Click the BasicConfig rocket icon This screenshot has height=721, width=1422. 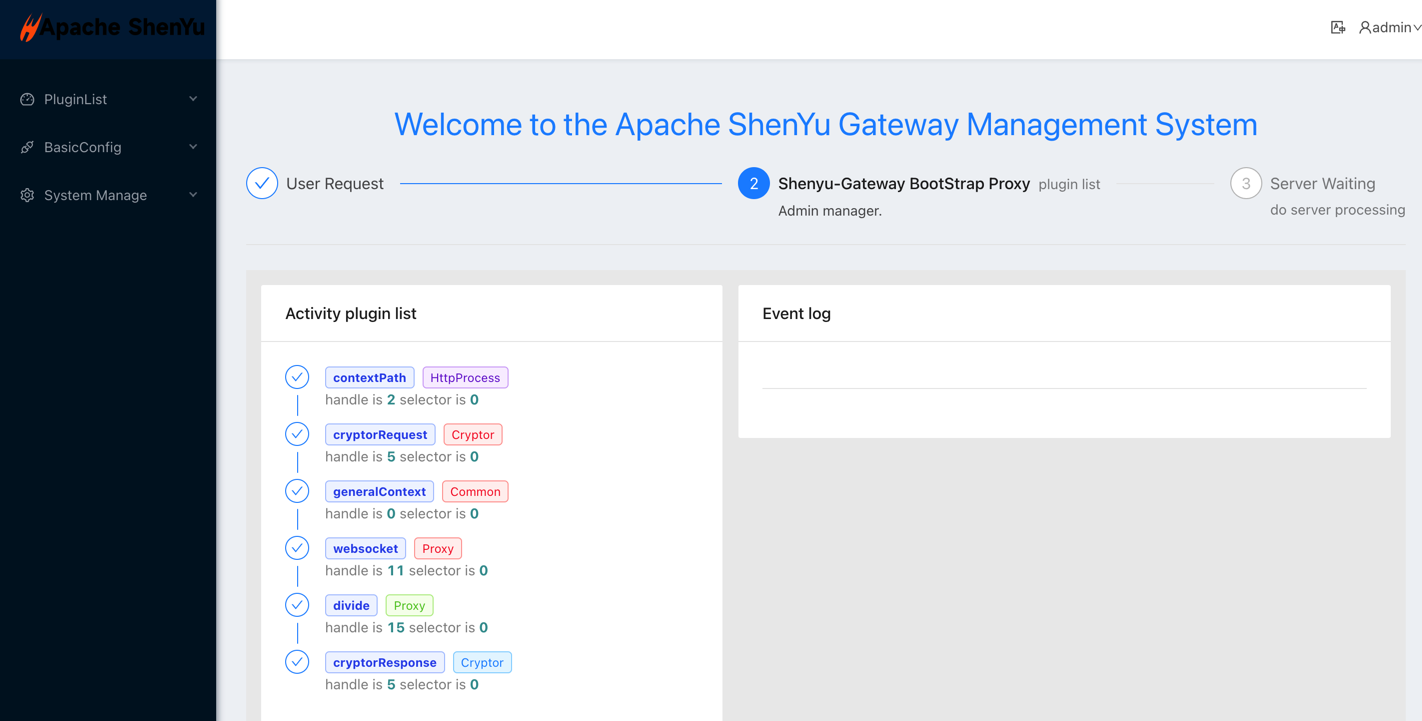tap(27, 147)
